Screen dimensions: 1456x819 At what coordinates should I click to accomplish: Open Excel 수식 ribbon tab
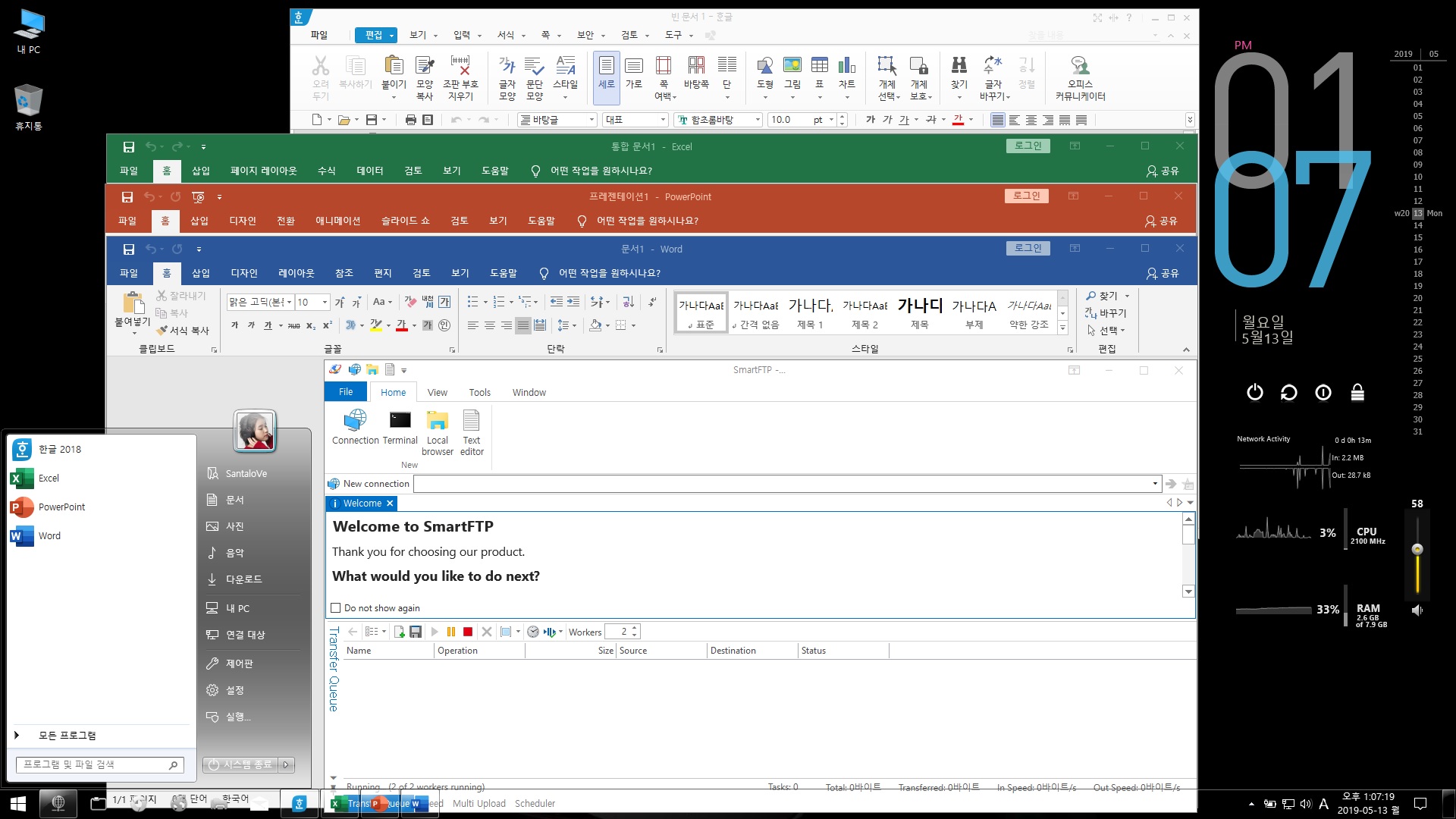click(327, 171)
